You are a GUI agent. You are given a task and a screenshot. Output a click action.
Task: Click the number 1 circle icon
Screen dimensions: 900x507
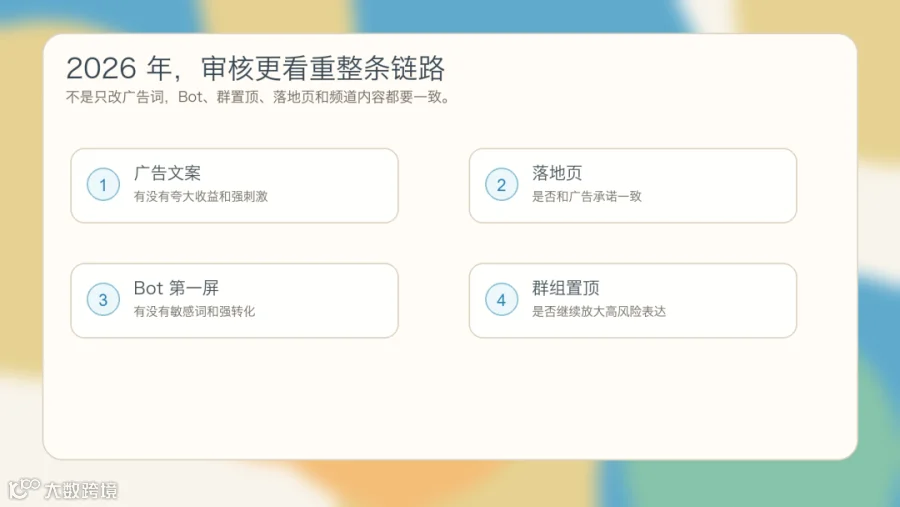(103, 185)
